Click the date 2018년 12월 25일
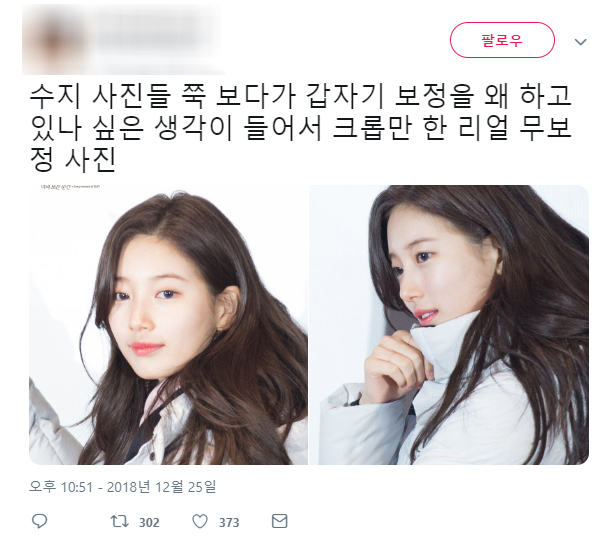 click(x=161, y=487)
